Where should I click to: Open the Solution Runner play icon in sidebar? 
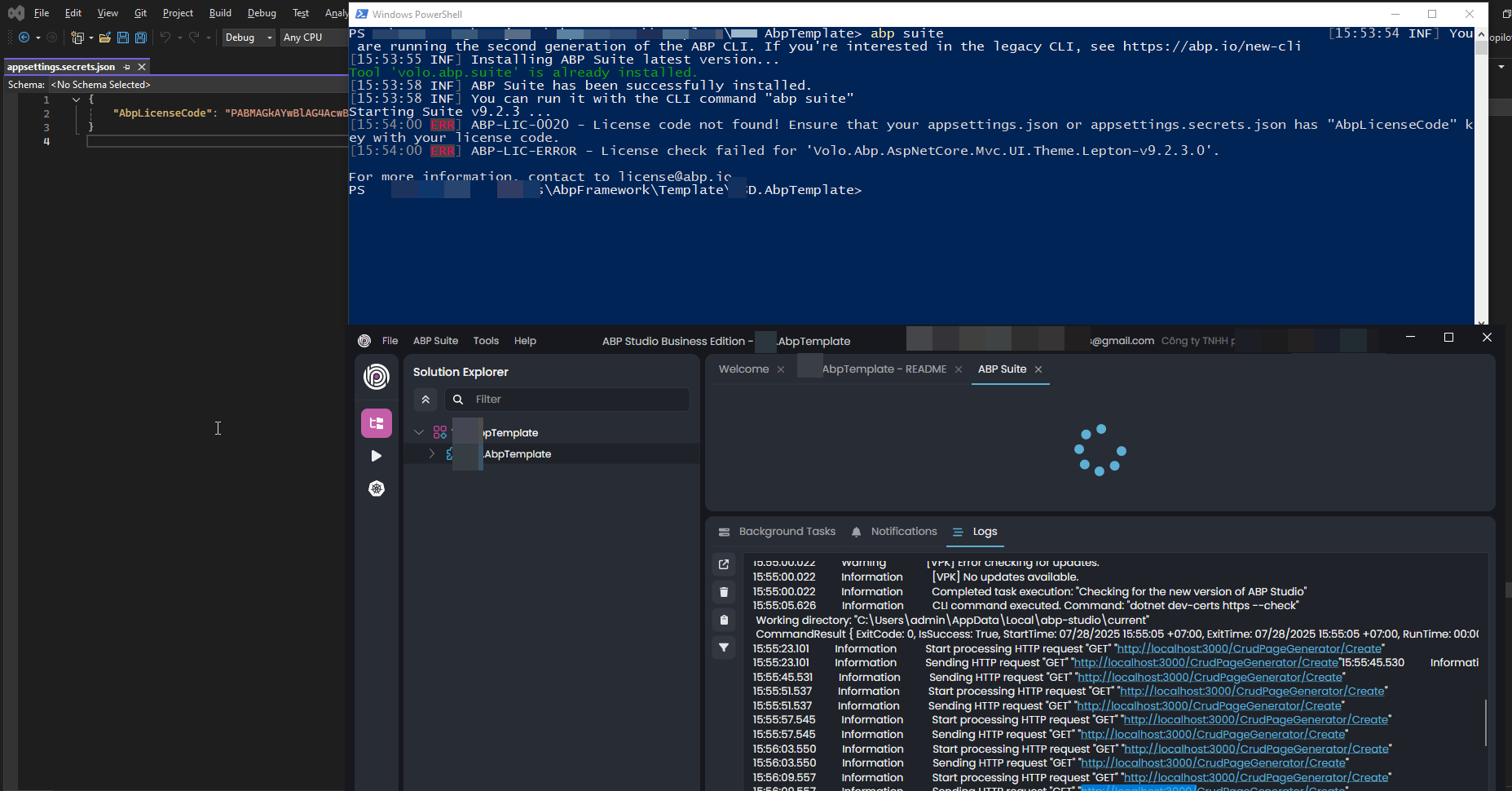coord(376,456)
